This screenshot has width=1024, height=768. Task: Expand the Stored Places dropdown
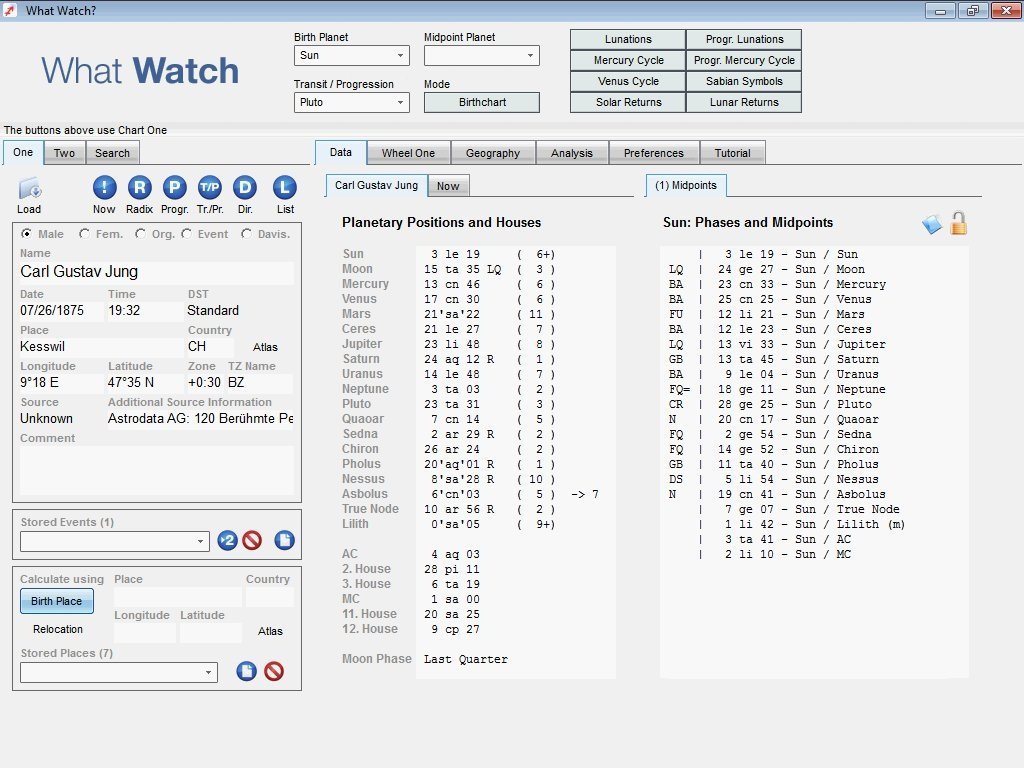pyautogui.click(x=118, y=673)
